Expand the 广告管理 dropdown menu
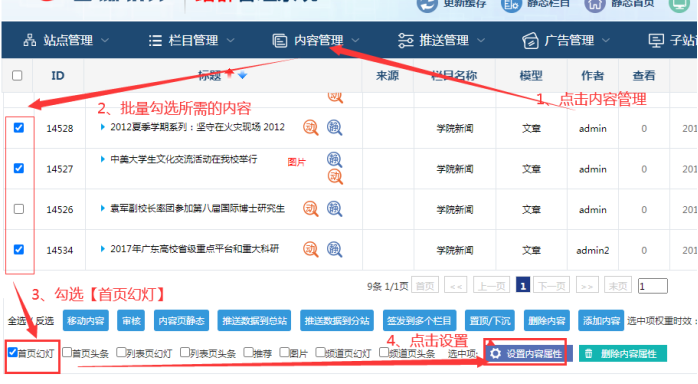The height and width of the screenshot is (384, 698). [566, 40]
